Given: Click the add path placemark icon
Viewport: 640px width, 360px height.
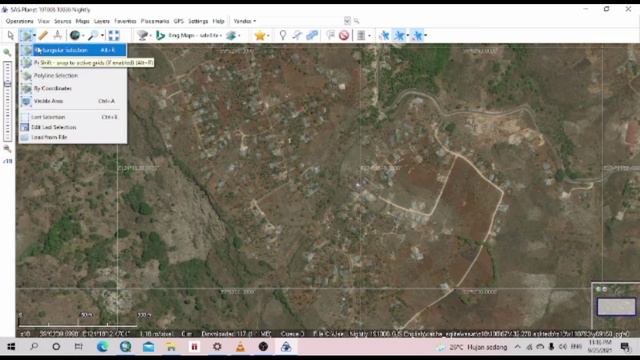Looking at the screenshot, I should pyautogui.click(x=297, y=36).
